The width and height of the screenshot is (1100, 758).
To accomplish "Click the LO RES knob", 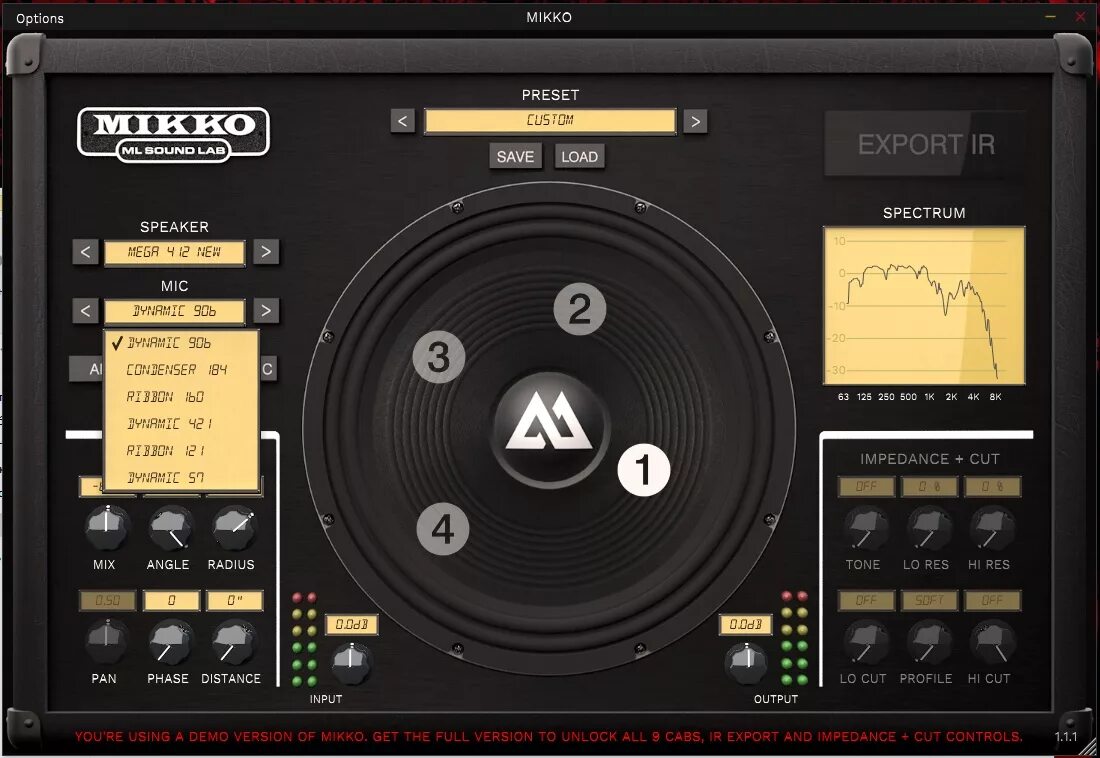I will (928, 528).
